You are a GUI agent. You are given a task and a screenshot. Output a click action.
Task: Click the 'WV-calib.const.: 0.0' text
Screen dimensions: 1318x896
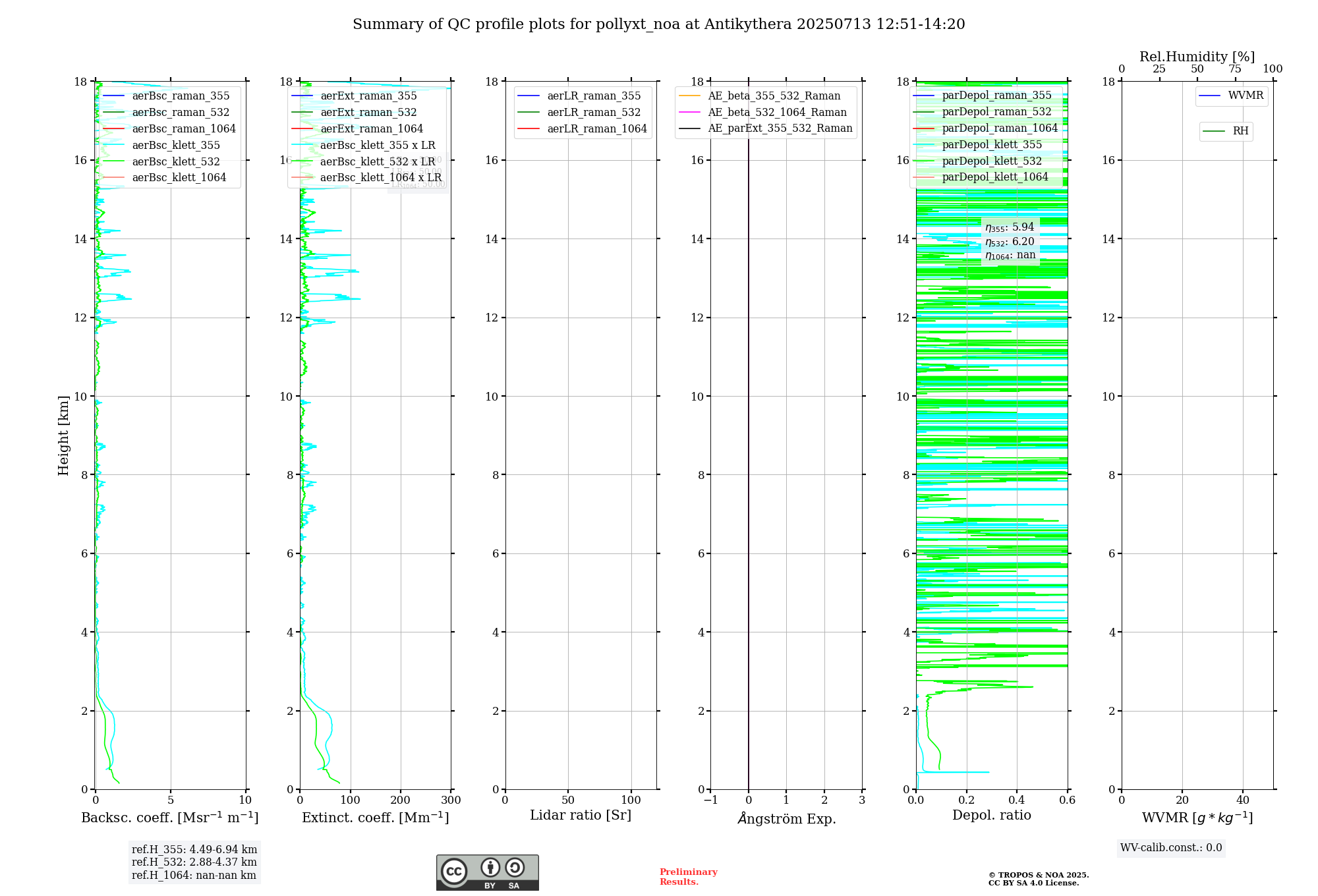pyautogui.click(x=1171, y=848)
